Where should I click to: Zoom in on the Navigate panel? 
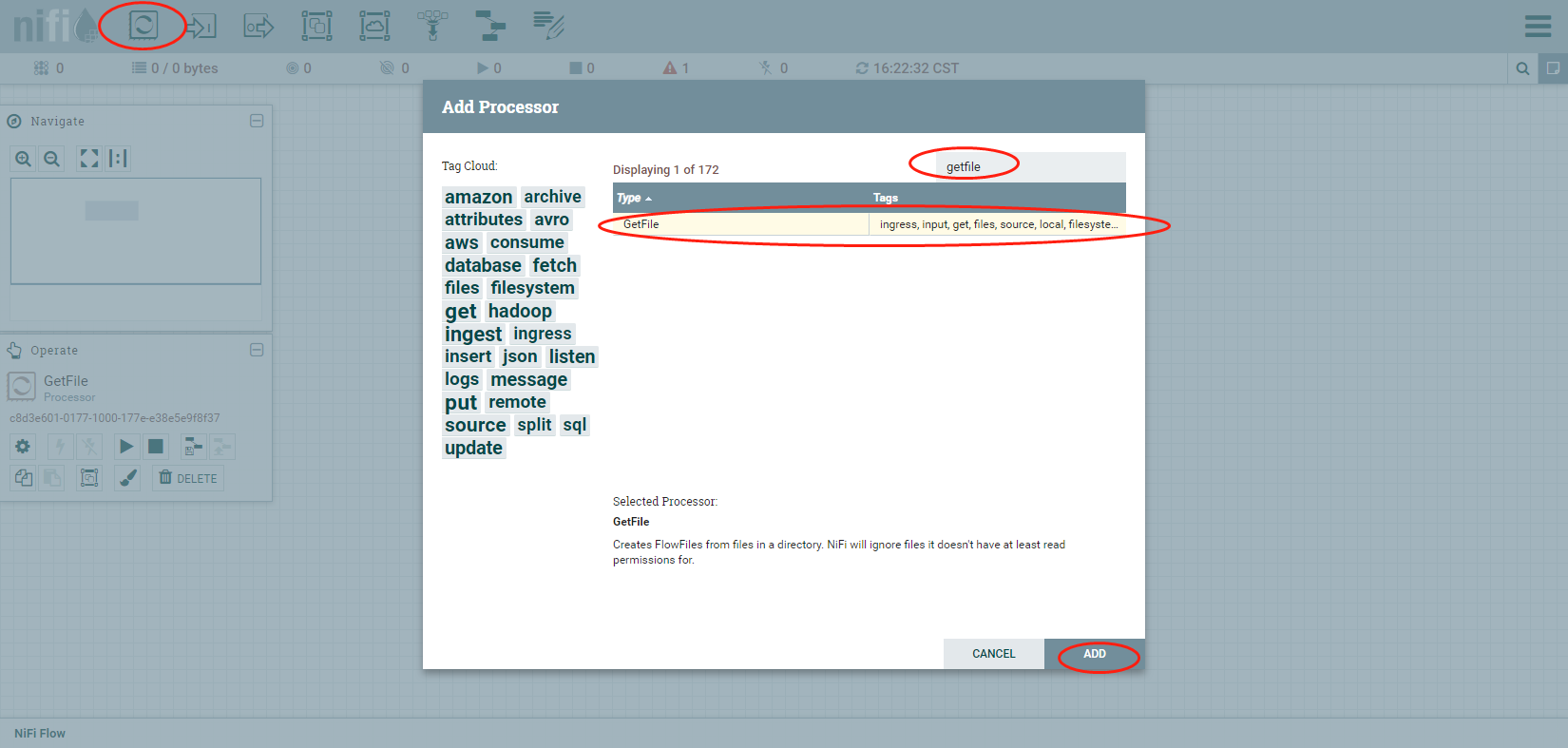click(x=24, y=159)
